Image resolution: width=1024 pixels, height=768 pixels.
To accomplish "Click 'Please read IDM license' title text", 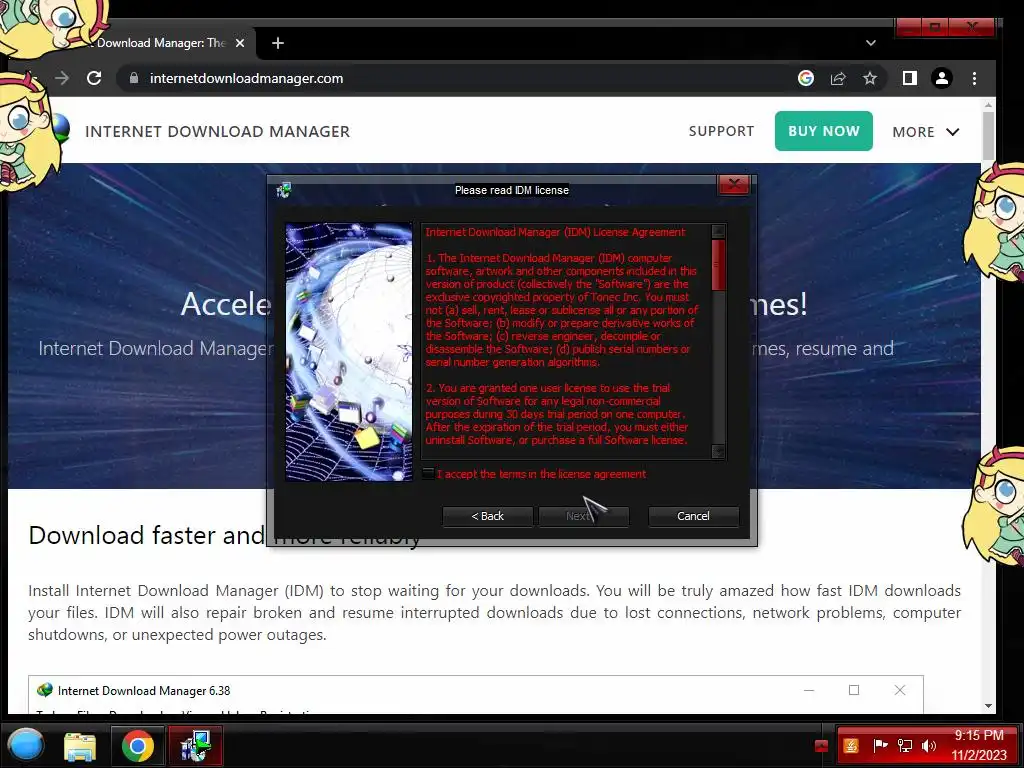I will (511, 190).
